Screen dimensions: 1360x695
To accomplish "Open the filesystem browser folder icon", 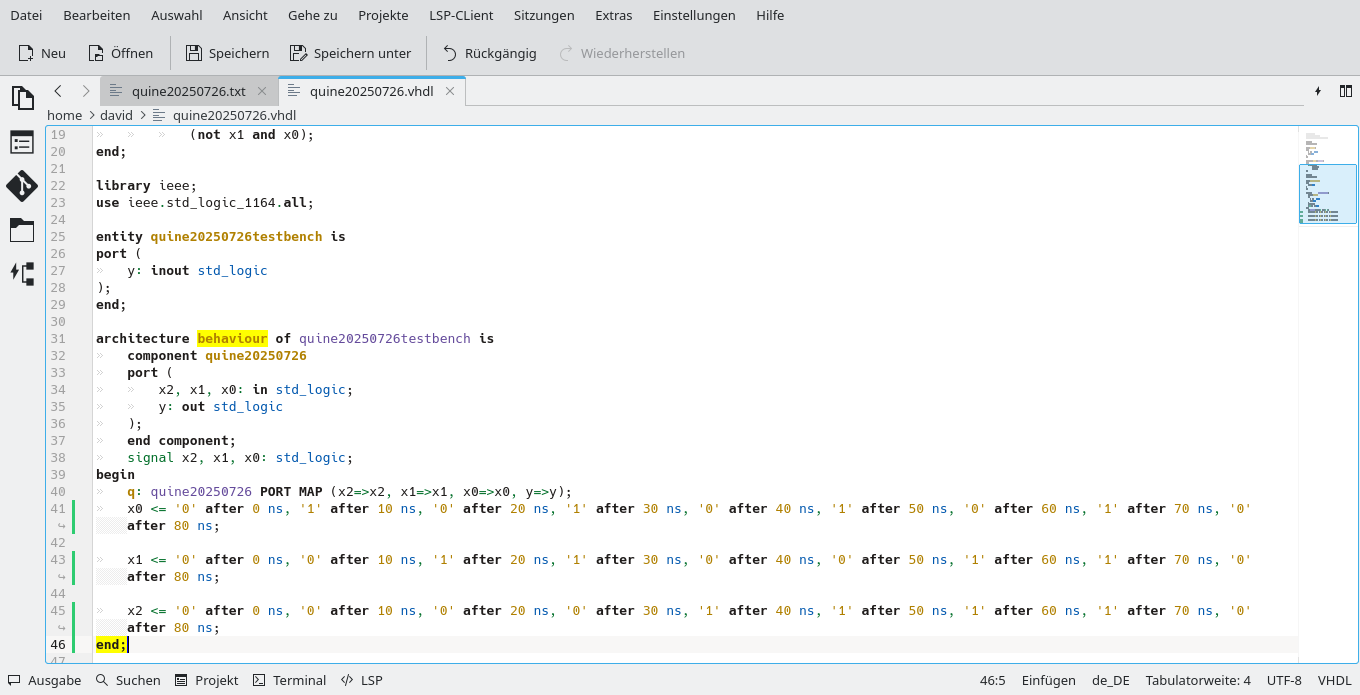I will pos(22,230).
